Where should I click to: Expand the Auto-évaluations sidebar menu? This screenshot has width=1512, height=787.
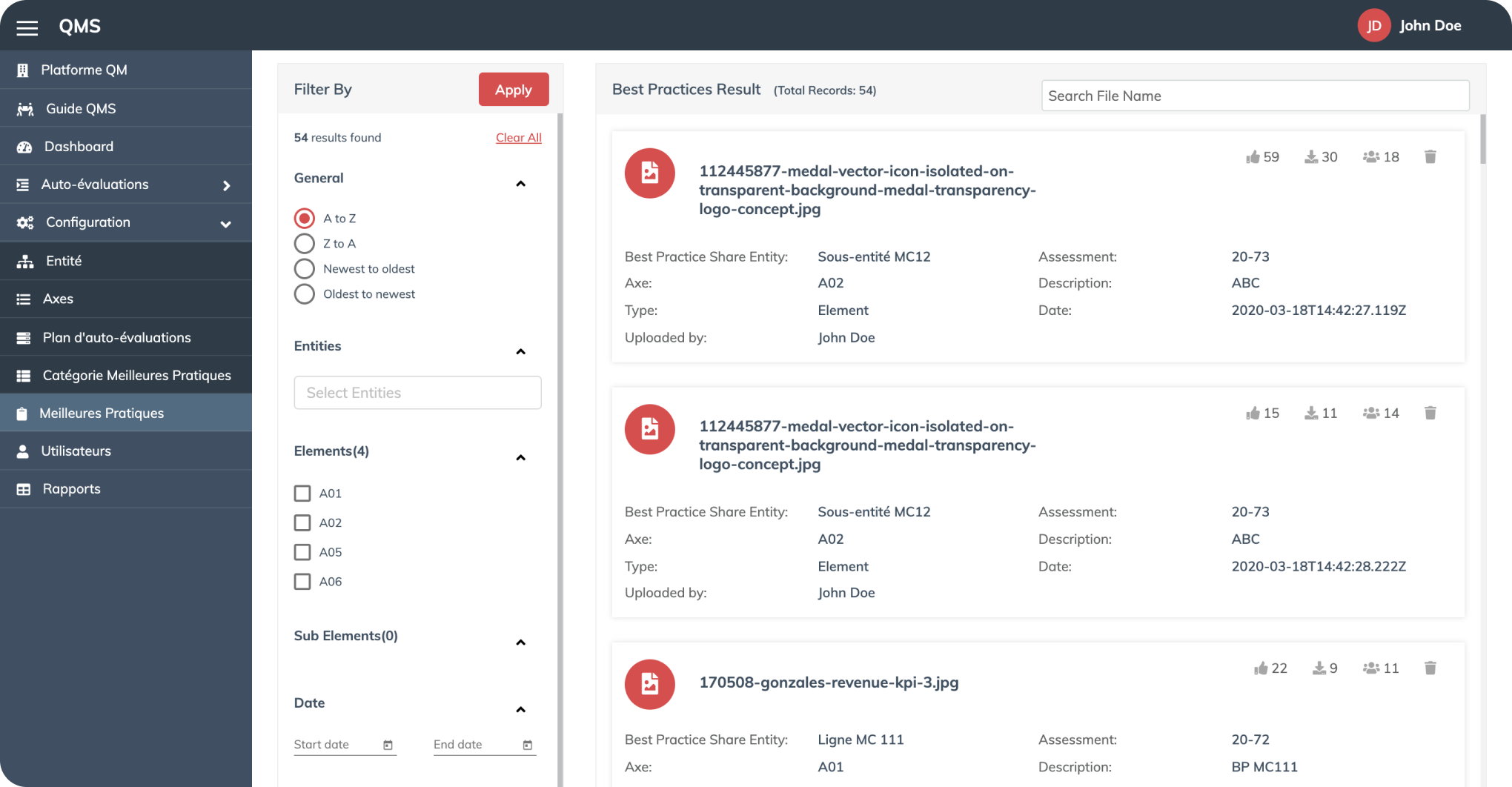226,185
